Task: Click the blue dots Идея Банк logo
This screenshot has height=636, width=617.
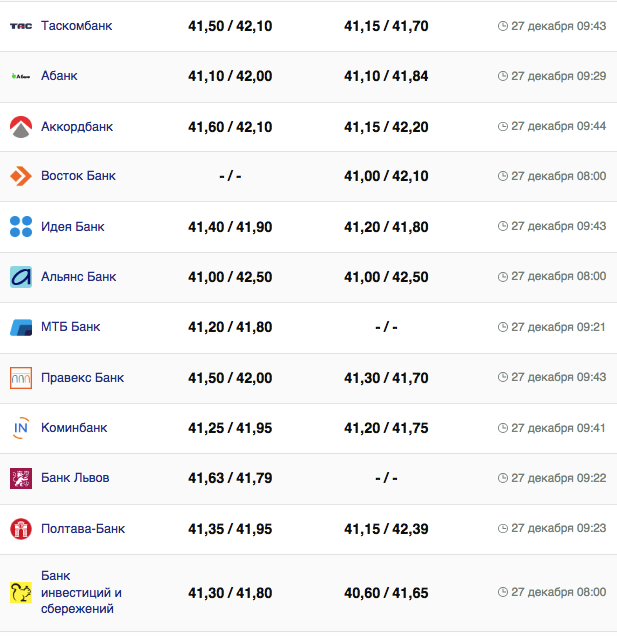Action: (x=21, y=227)
